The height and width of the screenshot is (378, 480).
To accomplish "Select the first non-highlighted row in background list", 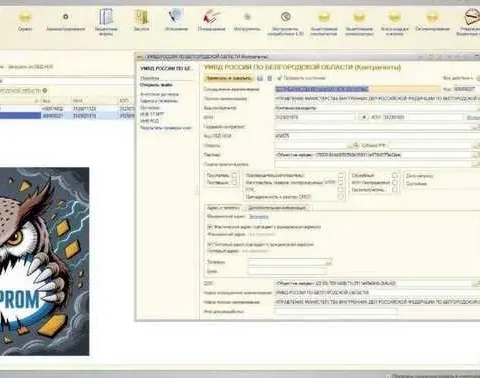I will click(67, 109).
